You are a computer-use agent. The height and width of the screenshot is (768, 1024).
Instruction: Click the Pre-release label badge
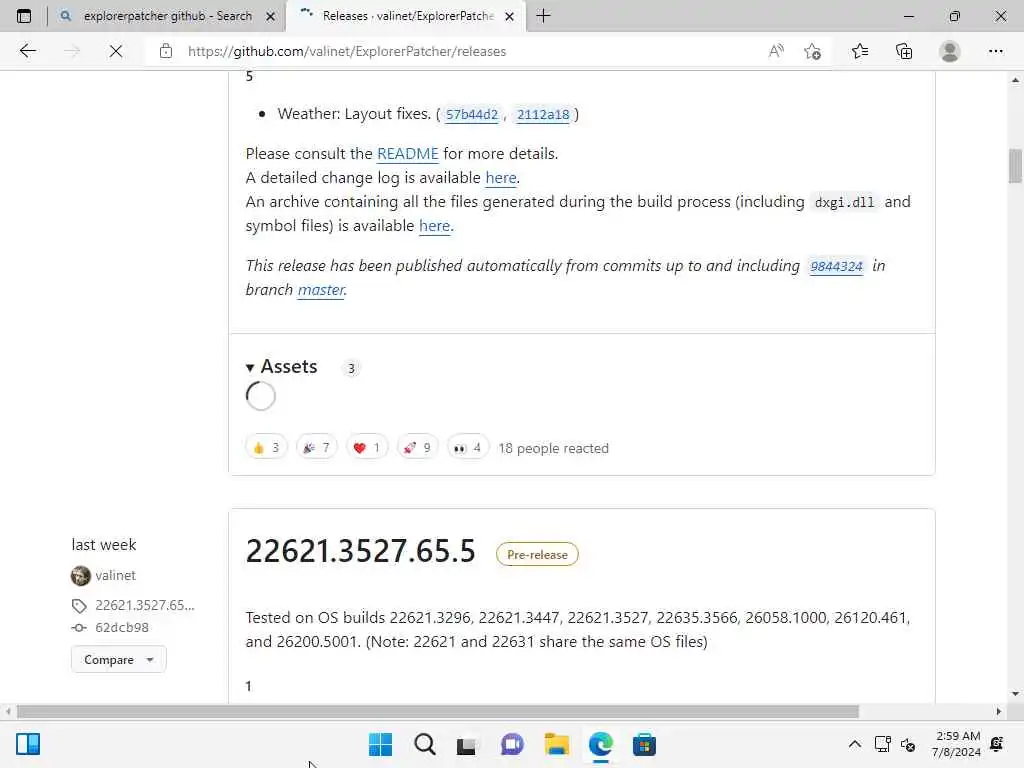537,554
